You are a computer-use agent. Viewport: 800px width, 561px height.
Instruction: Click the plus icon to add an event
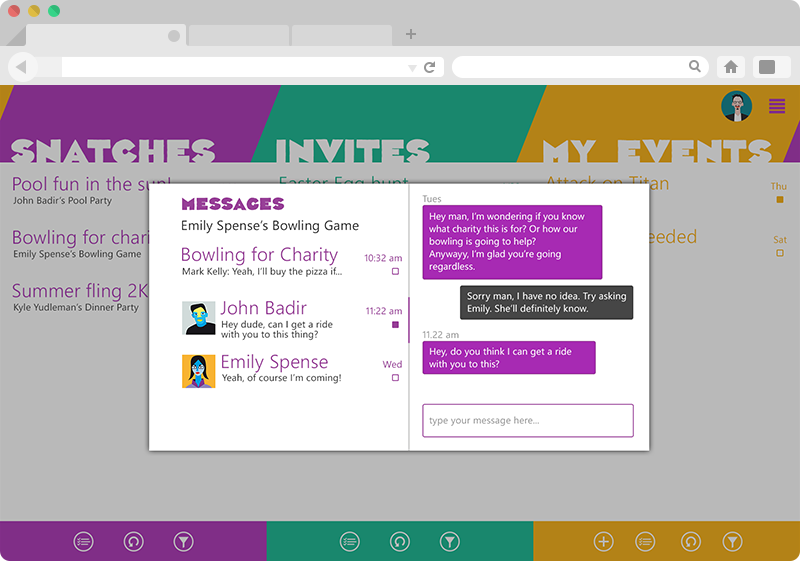[x=603, y=542]
